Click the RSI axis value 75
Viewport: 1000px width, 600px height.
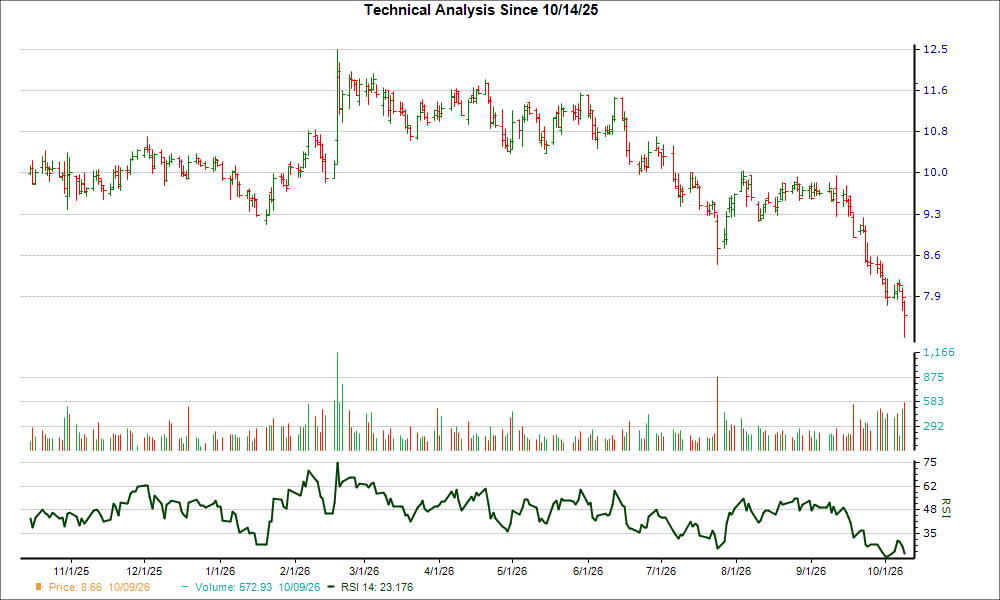930,463
